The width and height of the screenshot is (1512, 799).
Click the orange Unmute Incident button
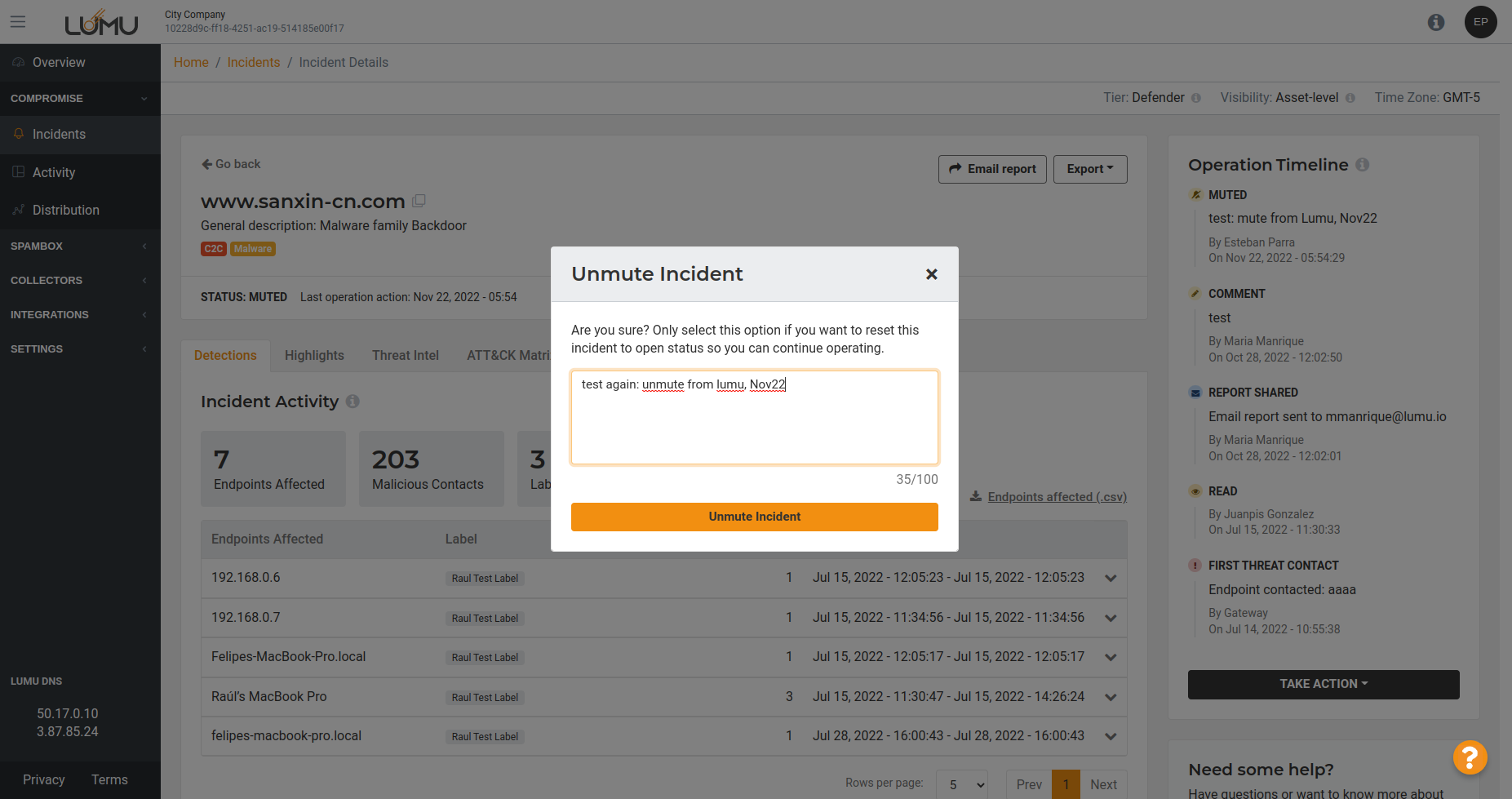click(754, 517)
